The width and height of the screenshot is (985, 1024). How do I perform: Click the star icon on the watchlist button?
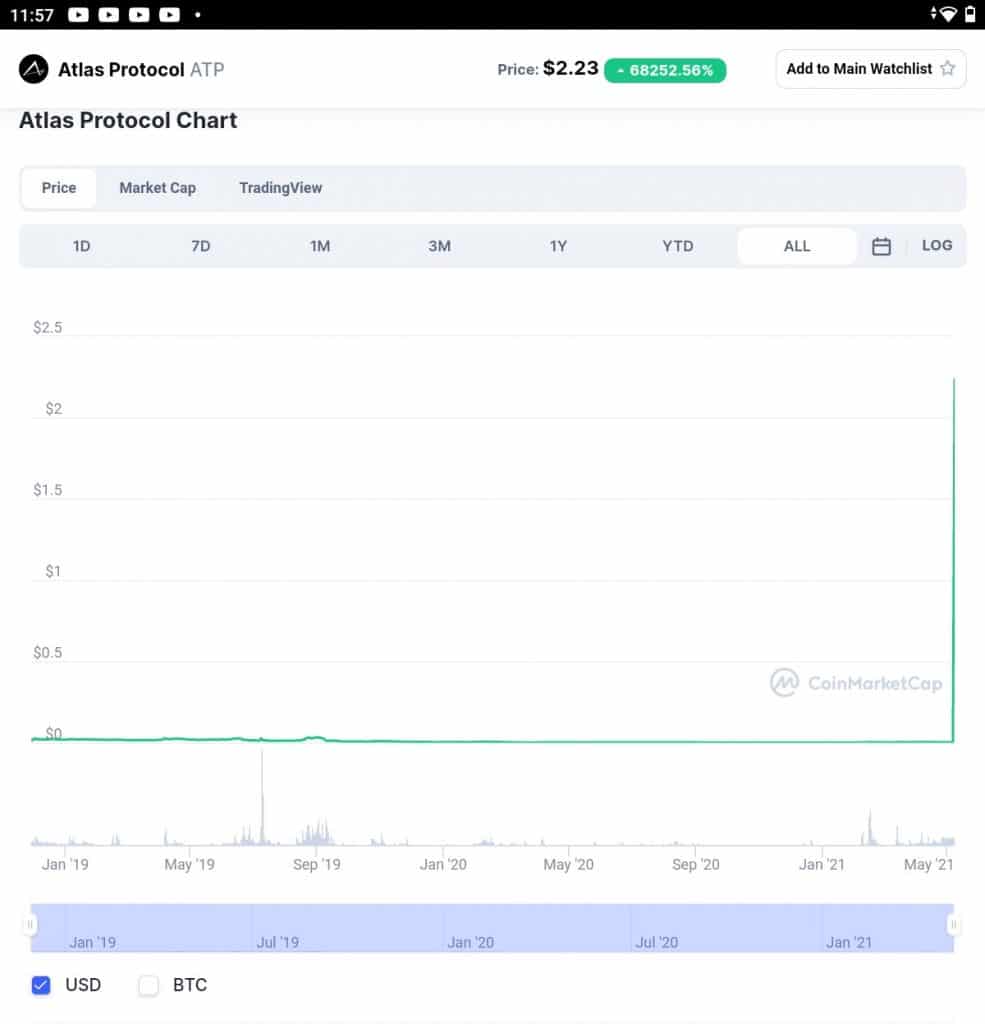[x=948, y=68]
